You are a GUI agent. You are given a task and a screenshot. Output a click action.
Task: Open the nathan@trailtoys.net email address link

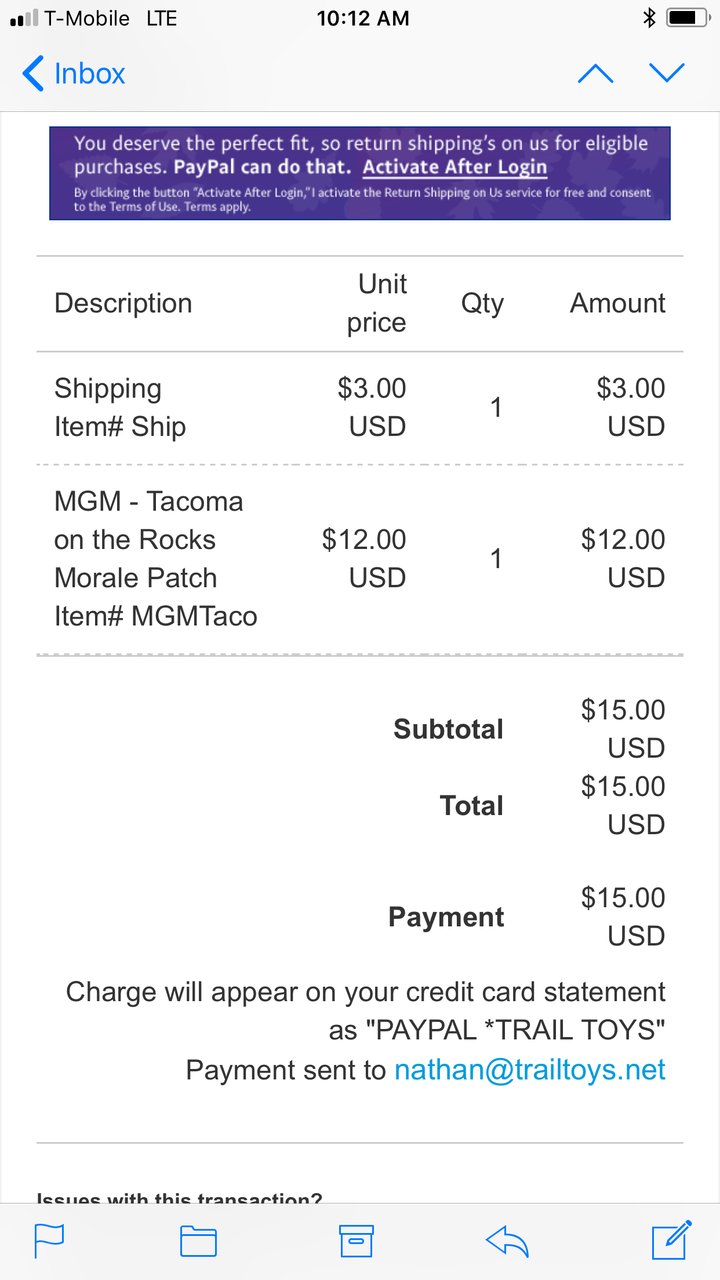530,1070
